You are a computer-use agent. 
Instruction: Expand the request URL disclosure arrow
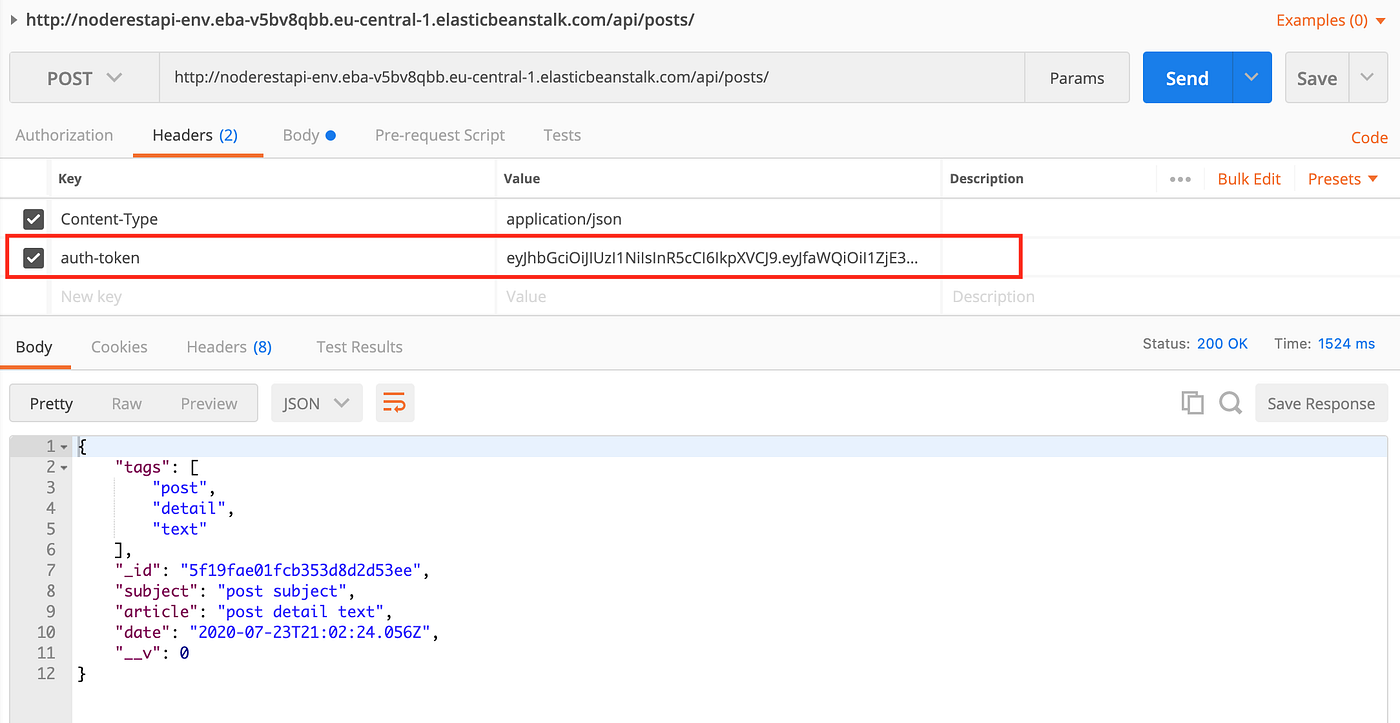pyautogui.click(x=12, y=19)
